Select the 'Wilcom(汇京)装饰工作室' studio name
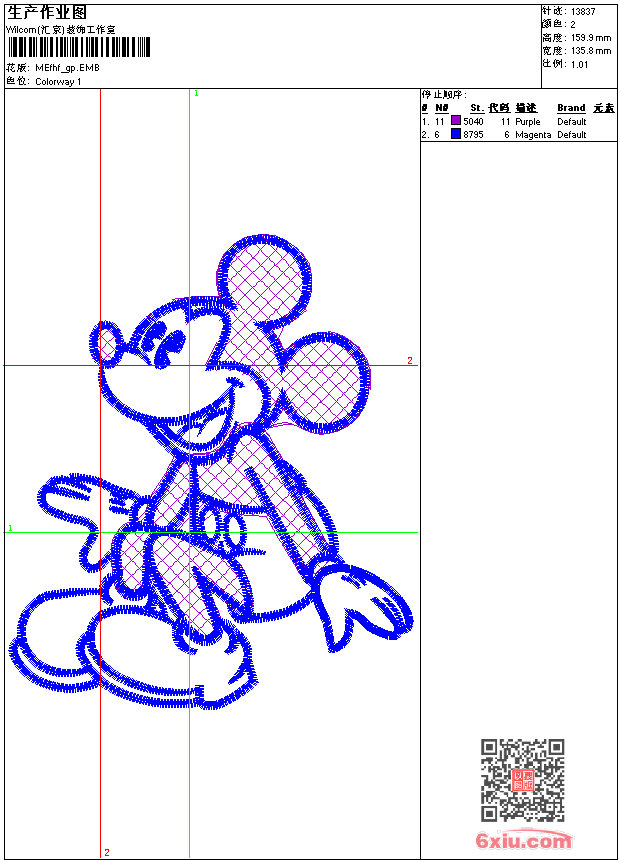This screenshot has height=860, width=620. (61, 30)
